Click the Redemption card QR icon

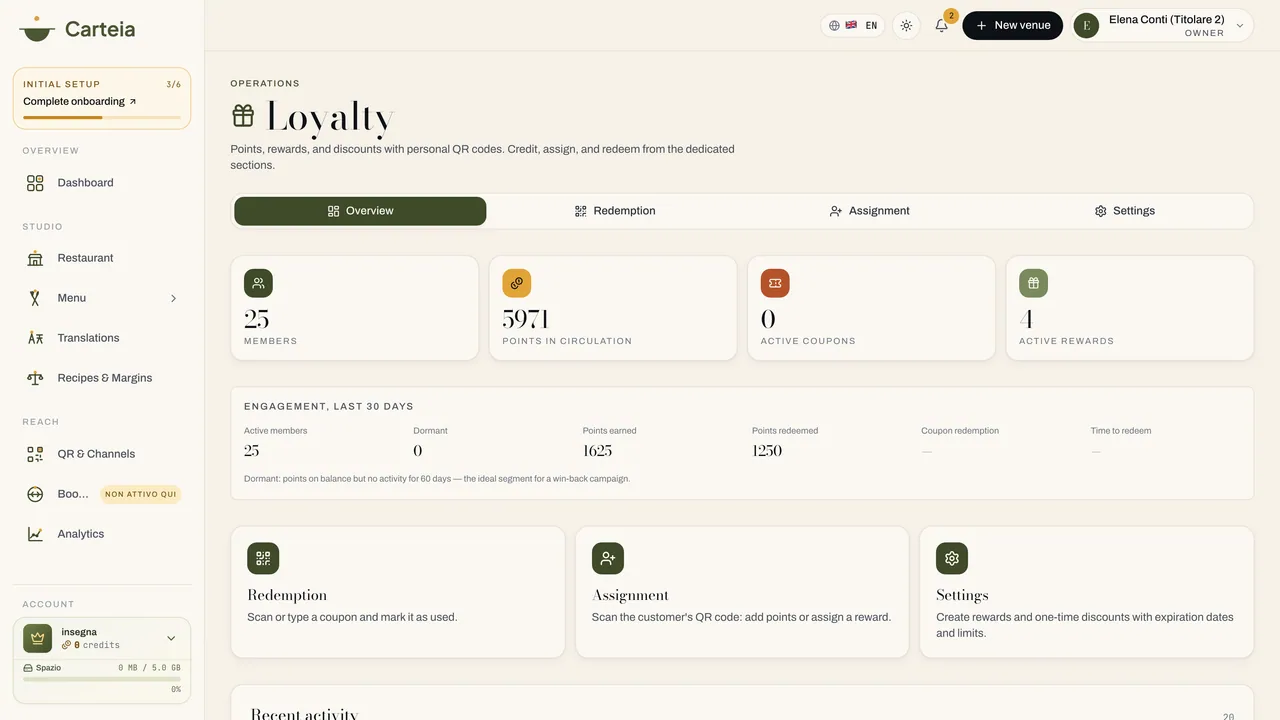263,558
